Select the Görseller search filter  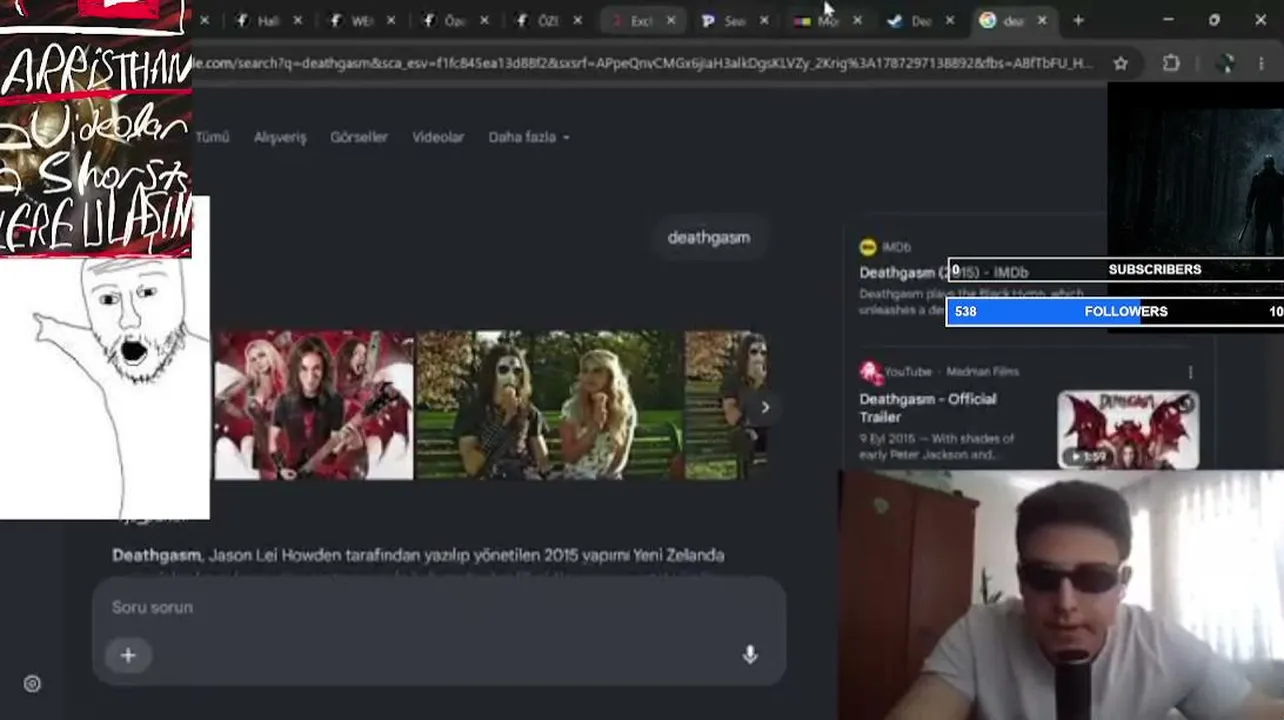click(359, 137)
